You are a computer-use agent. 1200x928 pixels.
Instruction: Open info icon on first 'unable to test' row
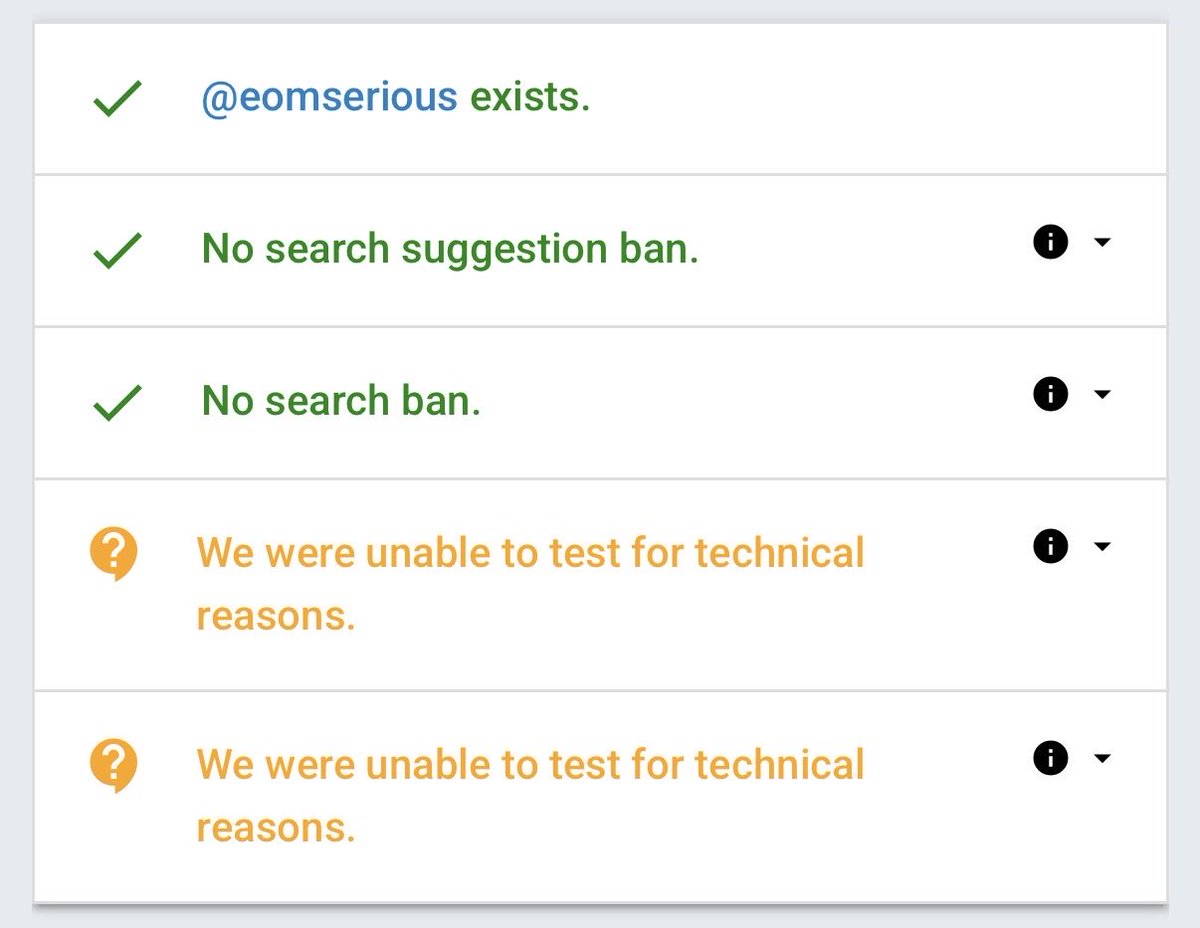[1050, 546]
